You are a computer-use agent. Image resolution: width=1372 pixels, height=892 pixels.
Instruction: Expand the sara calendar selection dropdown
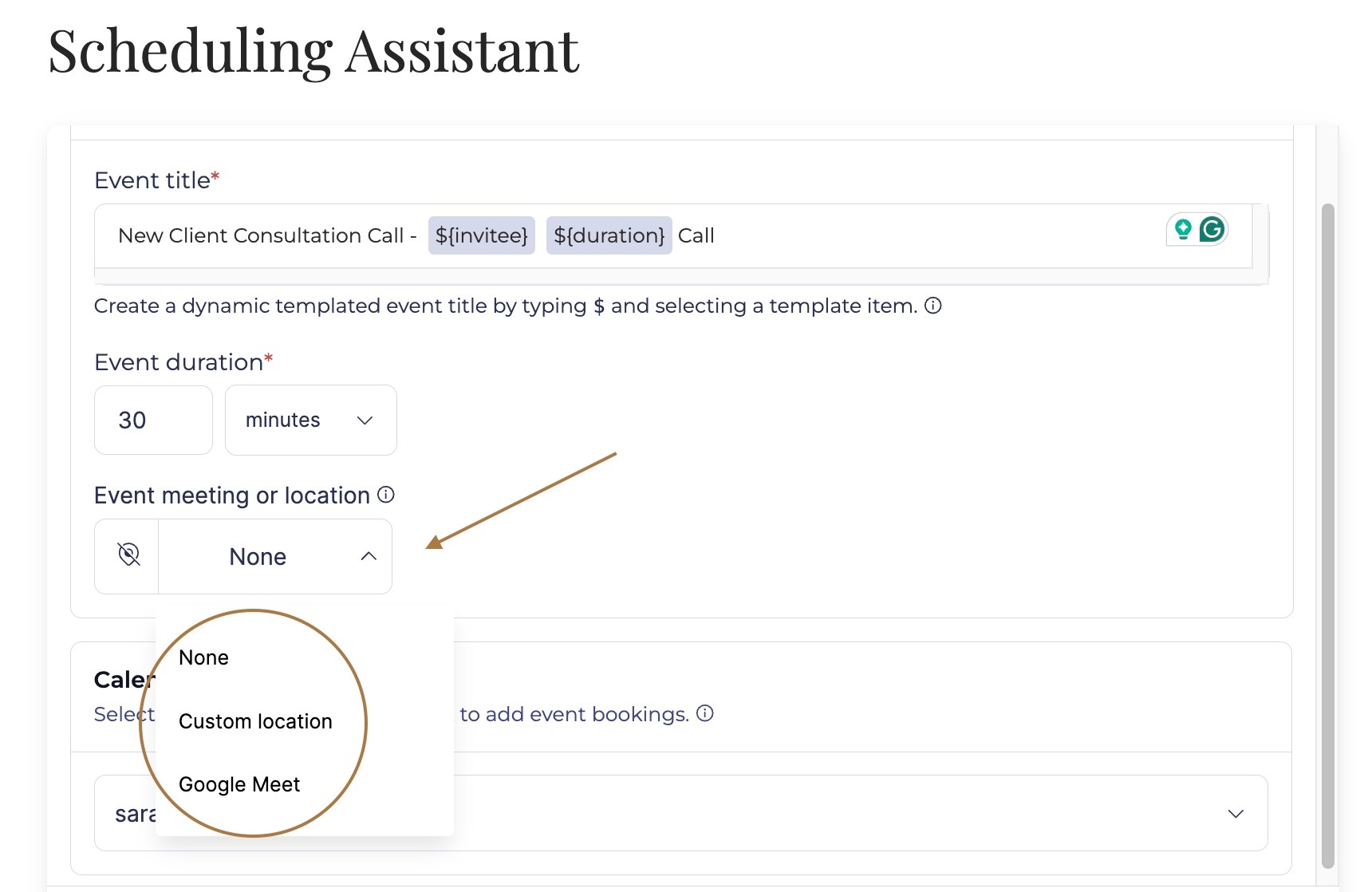[1236, 813]
